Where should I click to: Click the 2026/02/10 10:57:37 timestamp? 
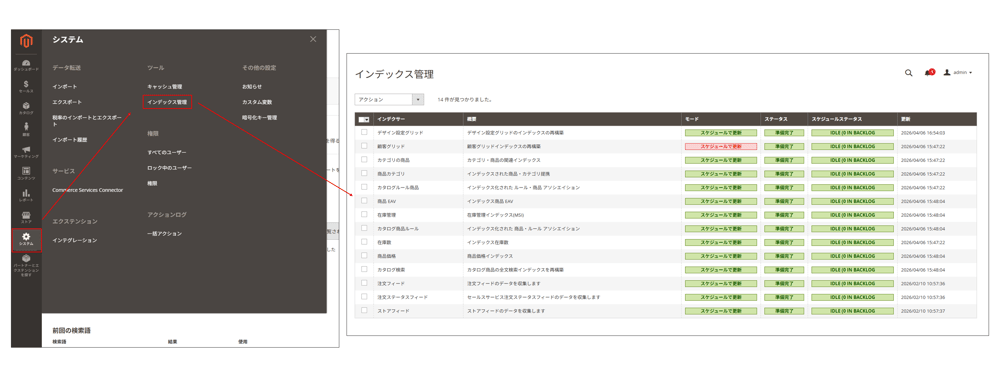pos(923,311)
